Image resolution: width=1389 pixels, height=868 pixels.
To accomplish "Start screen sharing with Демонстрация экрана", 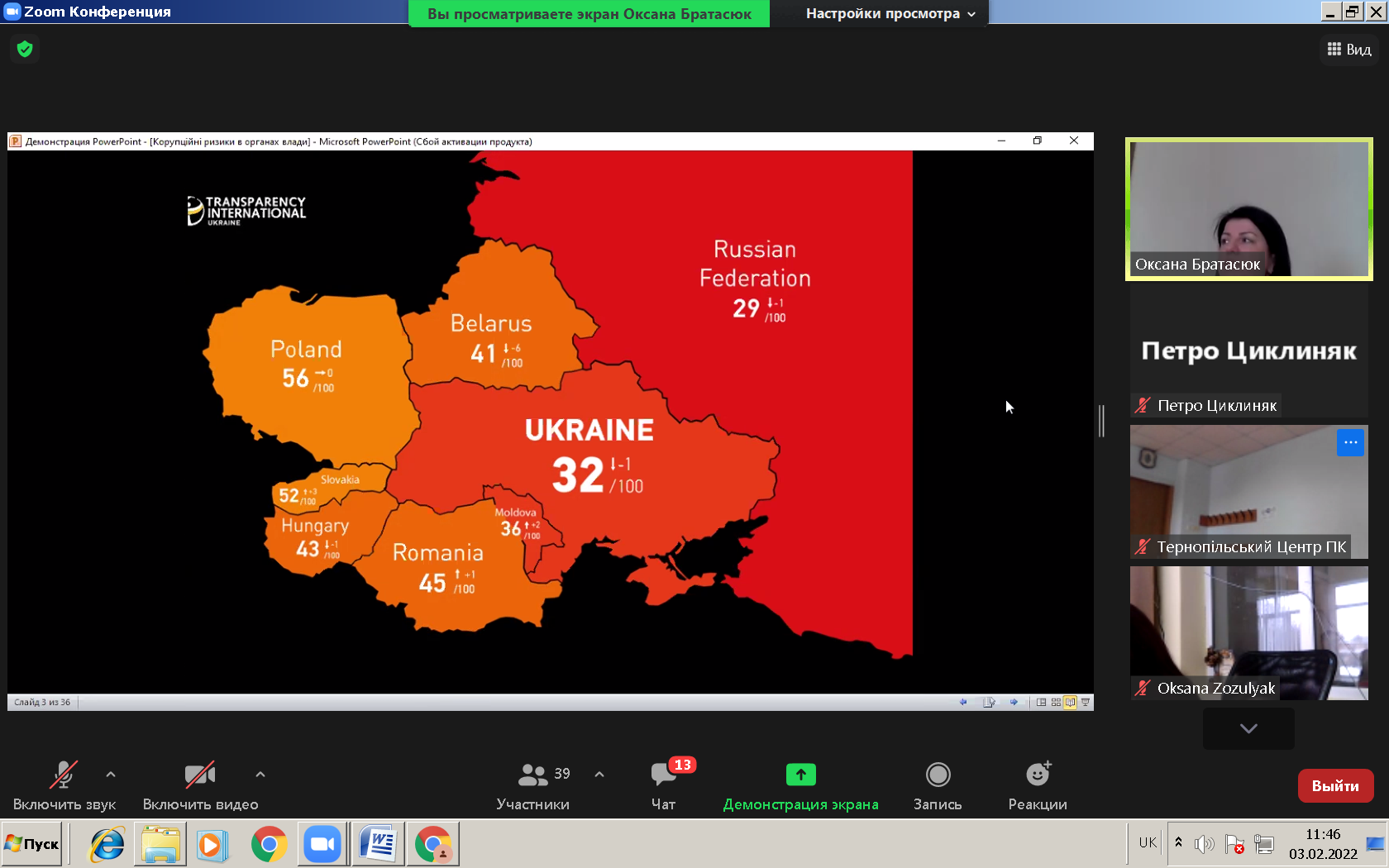I will 800,785.
